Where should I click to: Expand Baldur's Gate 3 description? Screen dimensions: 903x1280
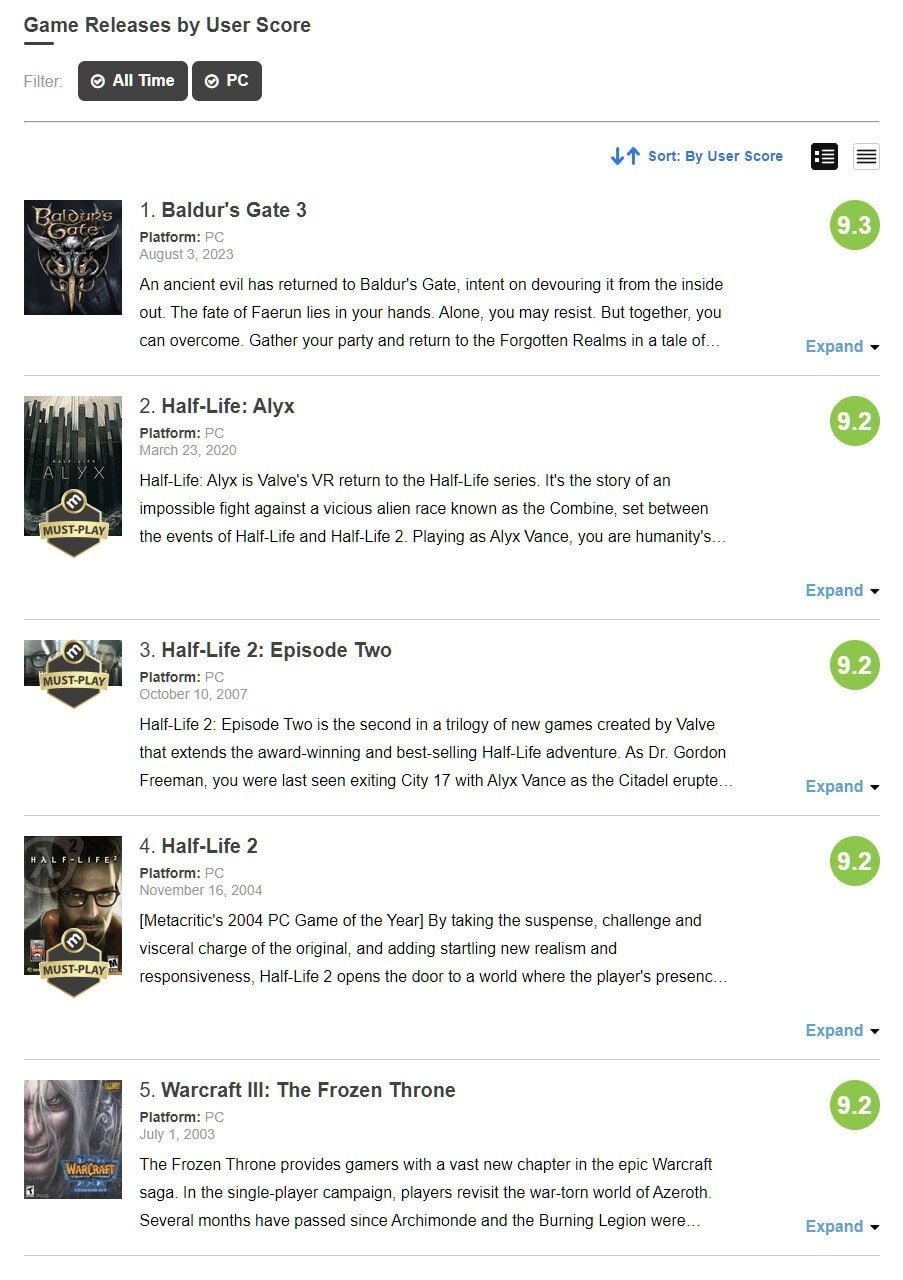click(x=842, y=346)
